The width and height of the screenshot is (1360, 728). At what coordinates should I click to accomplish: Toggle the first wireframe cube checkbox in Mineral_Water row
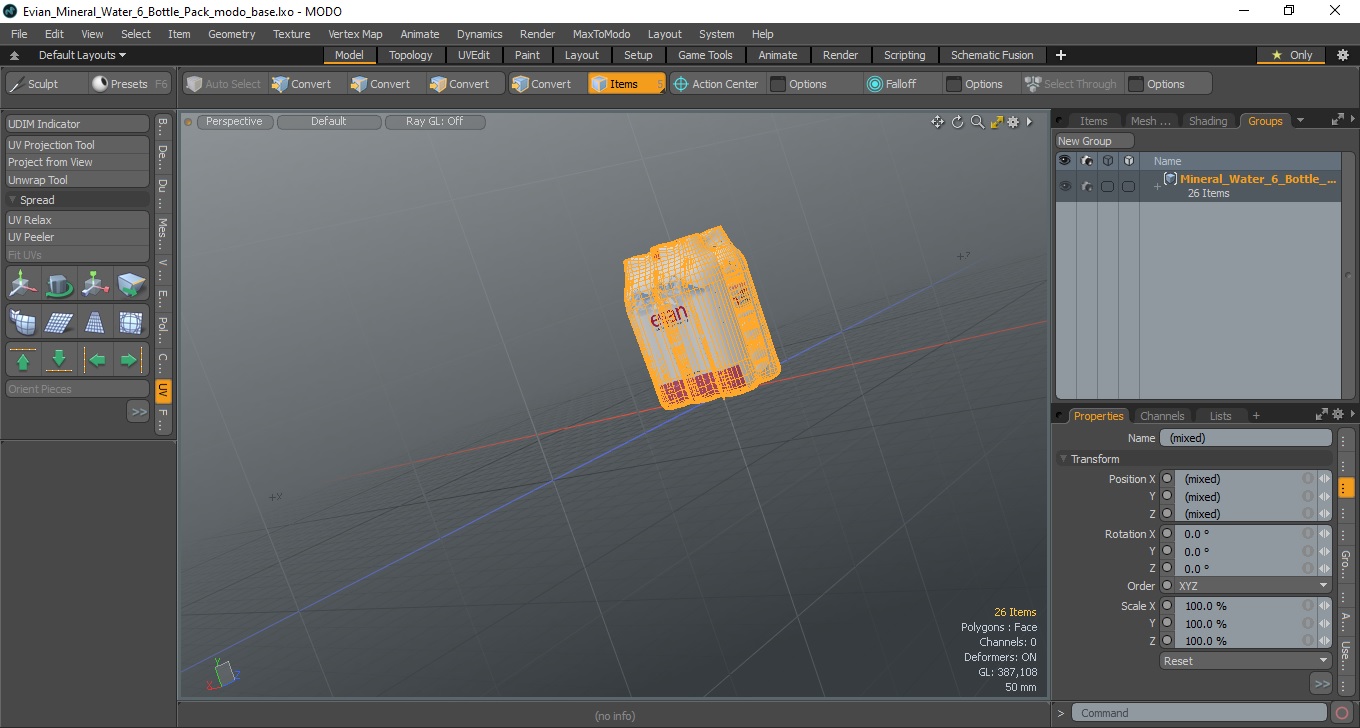pyautogui.click(x=1107, y=186)
